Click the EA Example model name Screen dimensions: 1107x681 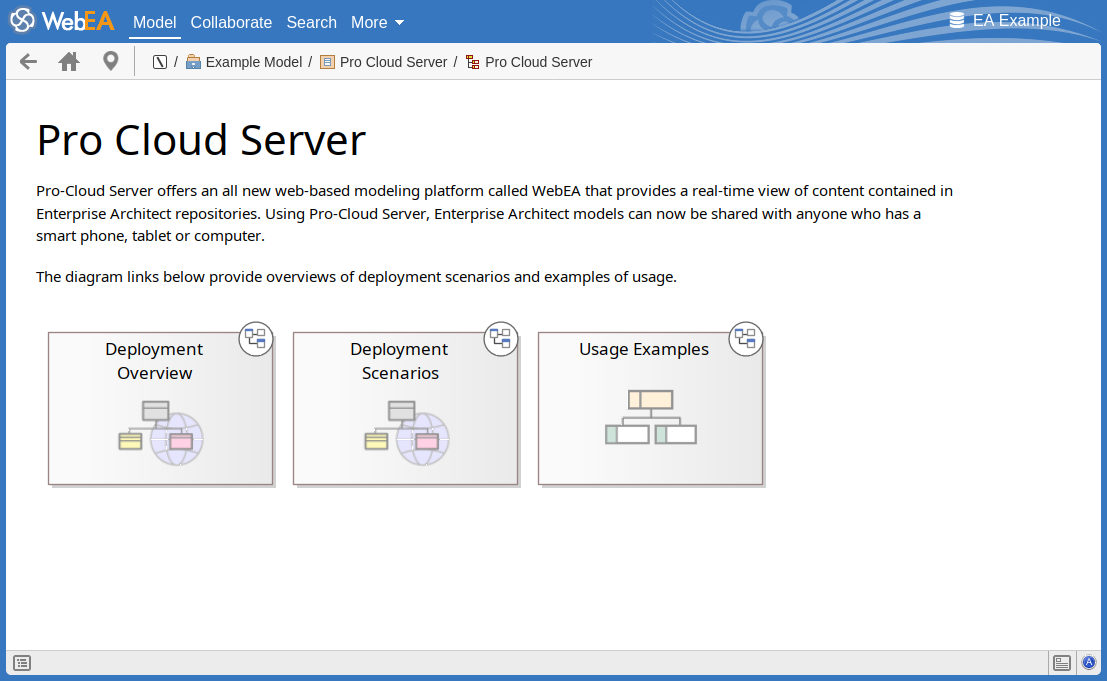tap(1015, 21)
